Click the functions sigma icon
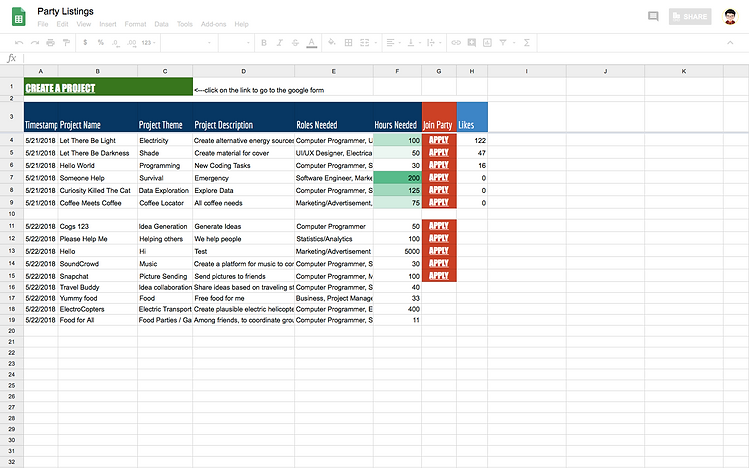The image size is (749, 468). [x=526, y=43]
